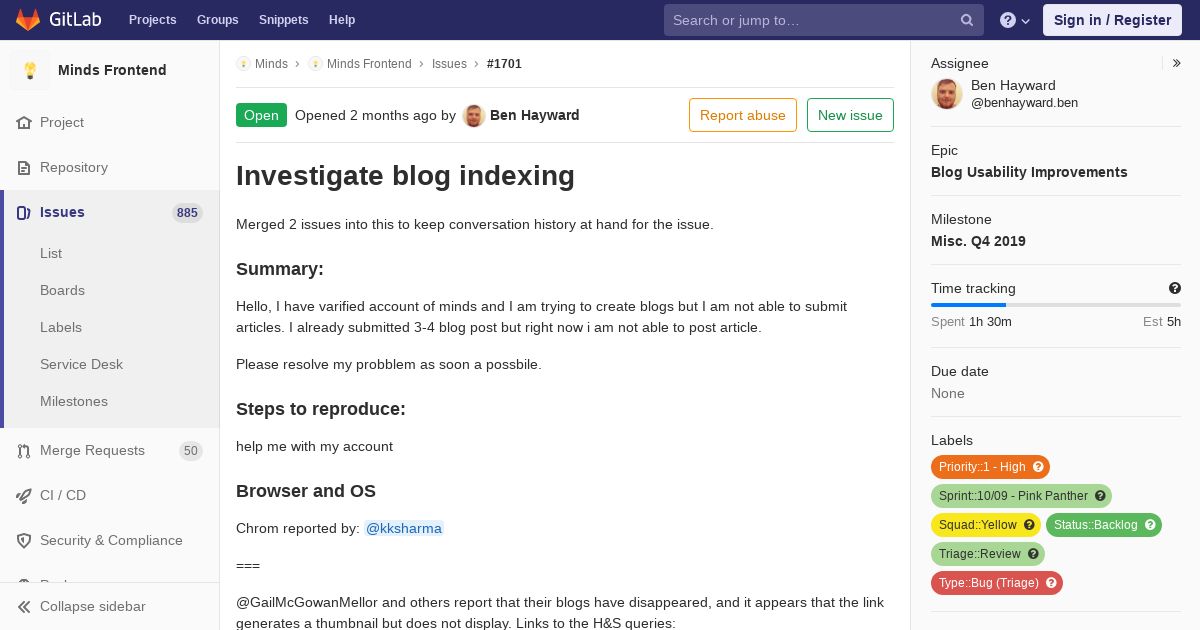Click help icon on Squad::Yellow label
Image resolution: width=1200 pixels, height=630 pixels.
[1029, 525]
